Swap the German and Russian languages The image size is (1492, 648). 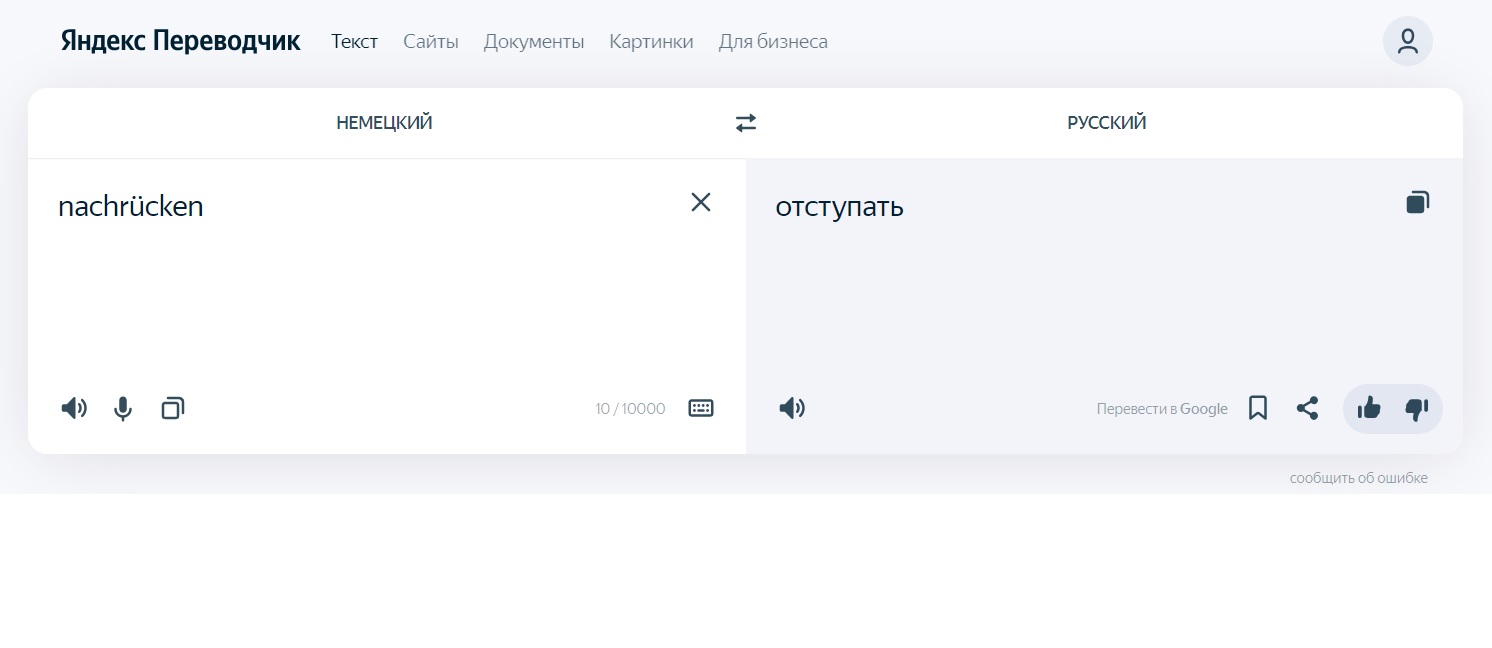tap(746, 123)
